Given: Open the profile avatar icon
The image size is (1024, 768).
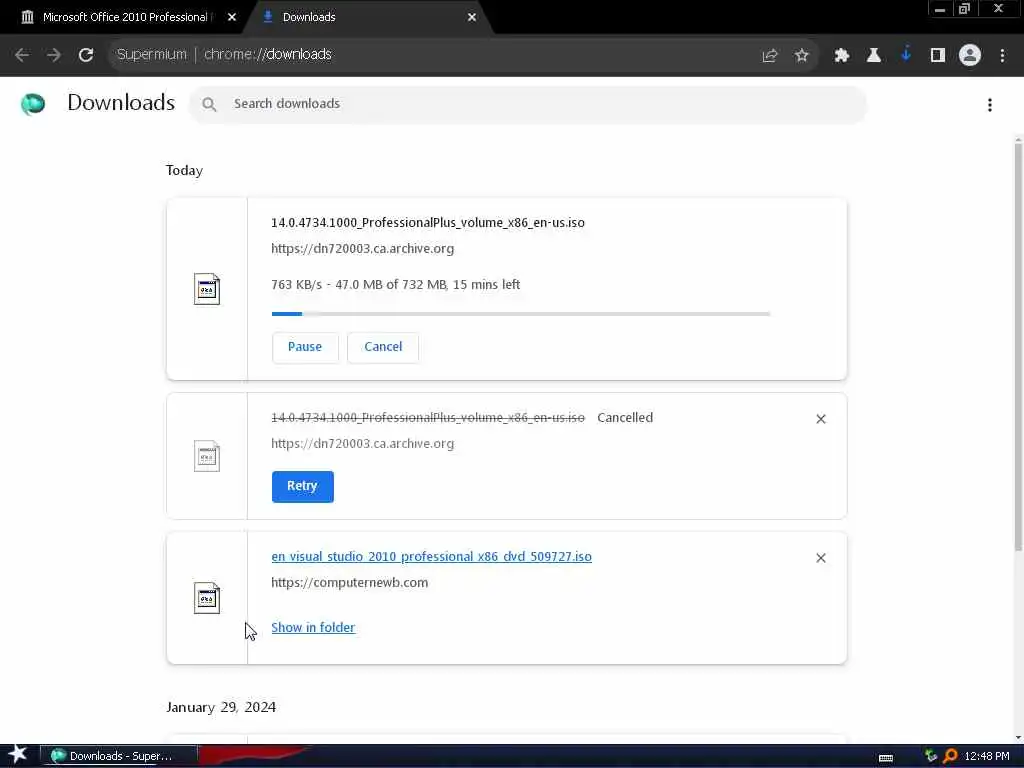Looking at the screenshot, I should (970, 55).
